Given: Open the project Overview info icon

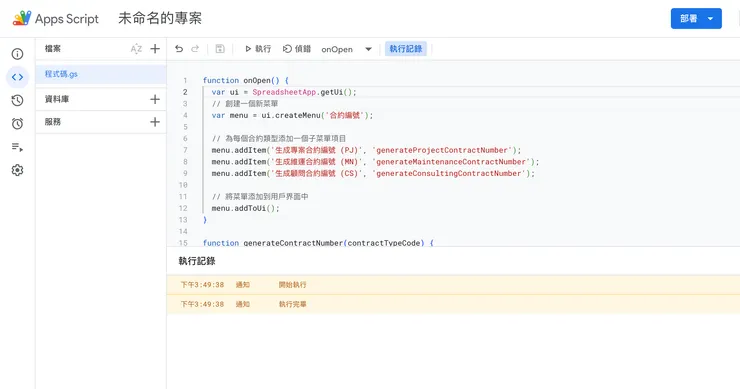Looking at the screenshot, I should tap(17, 54).
